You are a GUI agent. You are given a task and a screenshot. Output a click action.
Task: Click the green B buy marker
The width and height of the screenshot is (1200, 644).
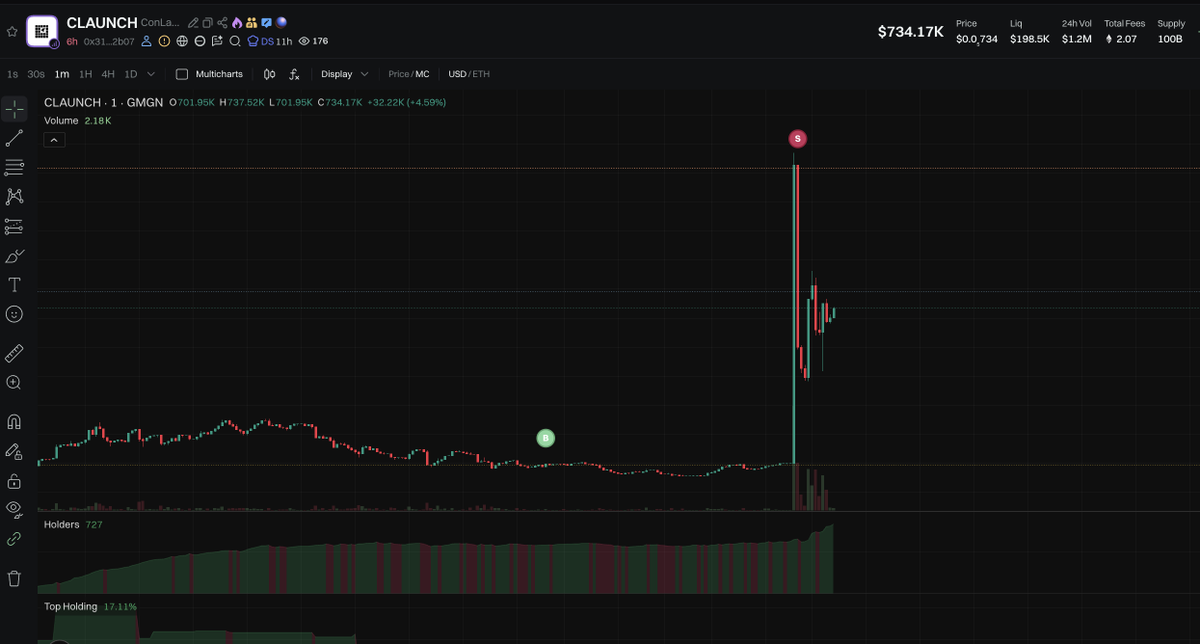point(545,438)
